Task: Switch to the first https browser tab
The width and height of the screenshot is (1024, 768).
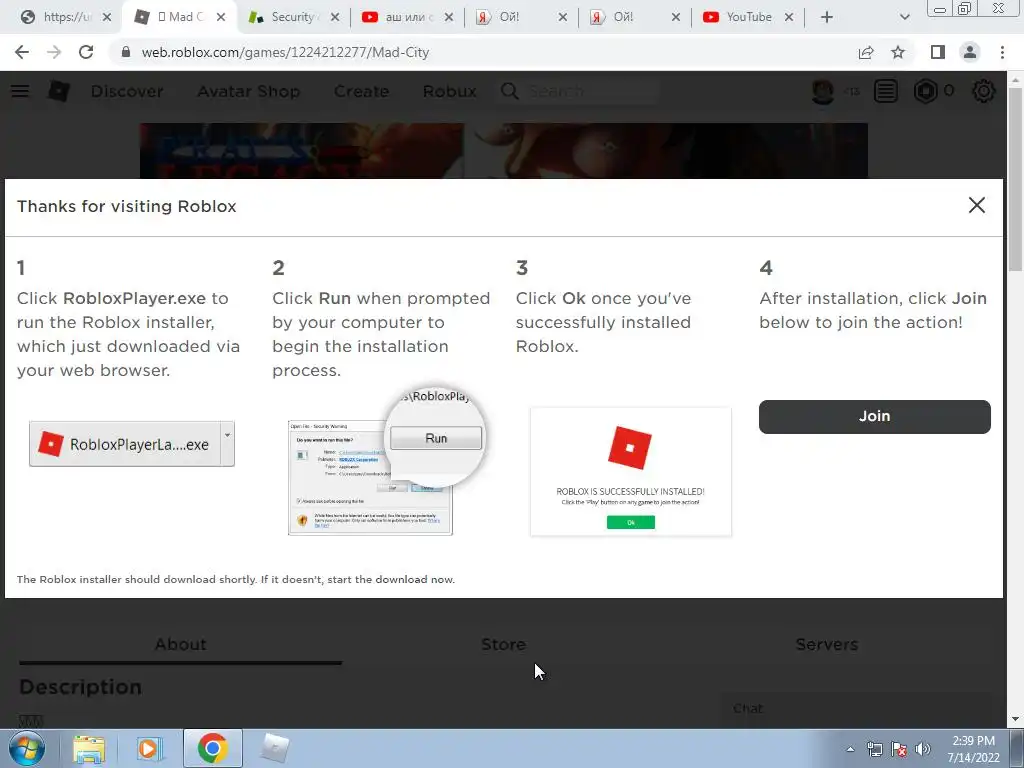Action: pos(65,17)
